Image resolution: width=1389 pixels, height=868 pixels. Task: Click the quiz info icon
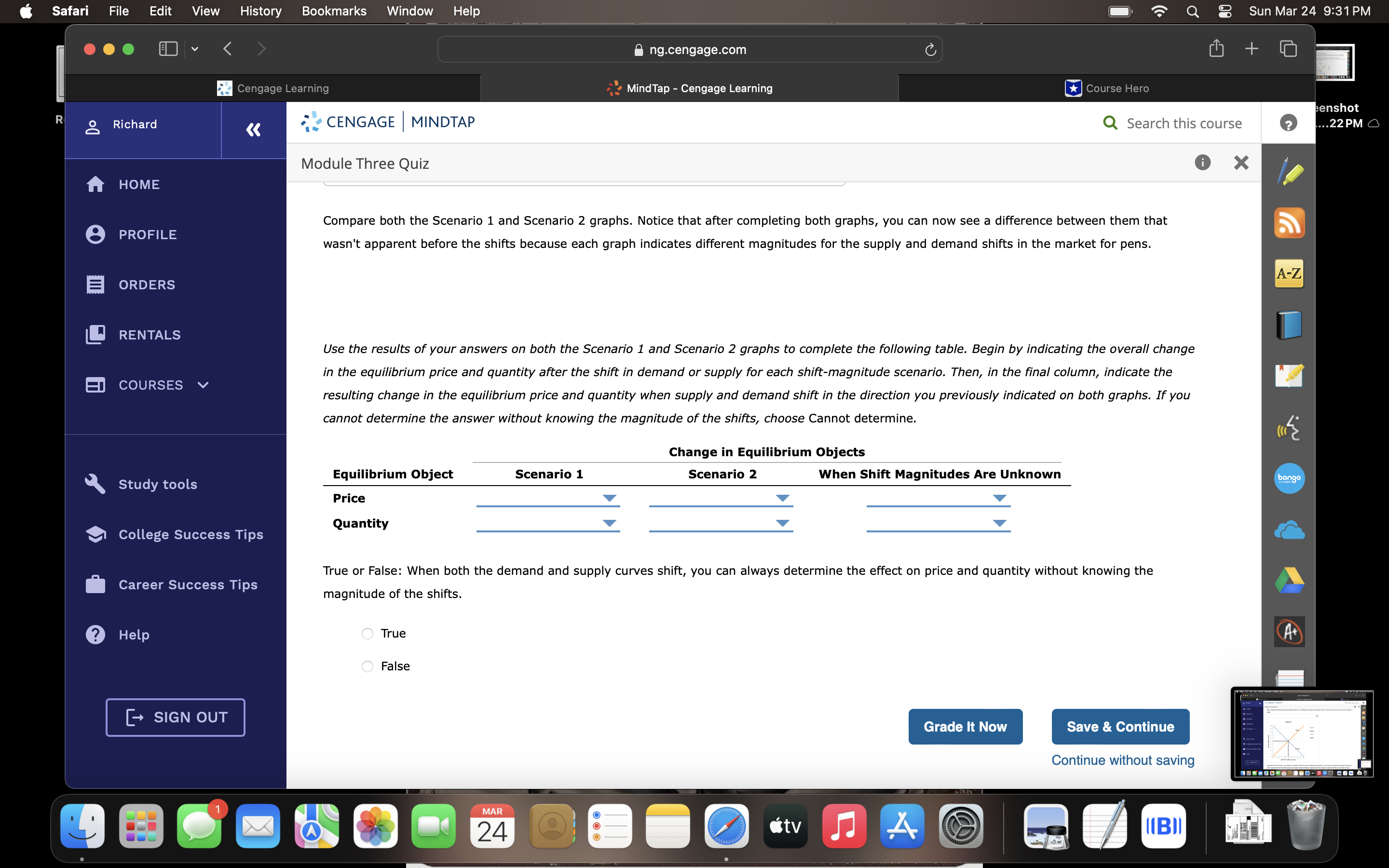pyautogui.click(x=1202, y=163)
